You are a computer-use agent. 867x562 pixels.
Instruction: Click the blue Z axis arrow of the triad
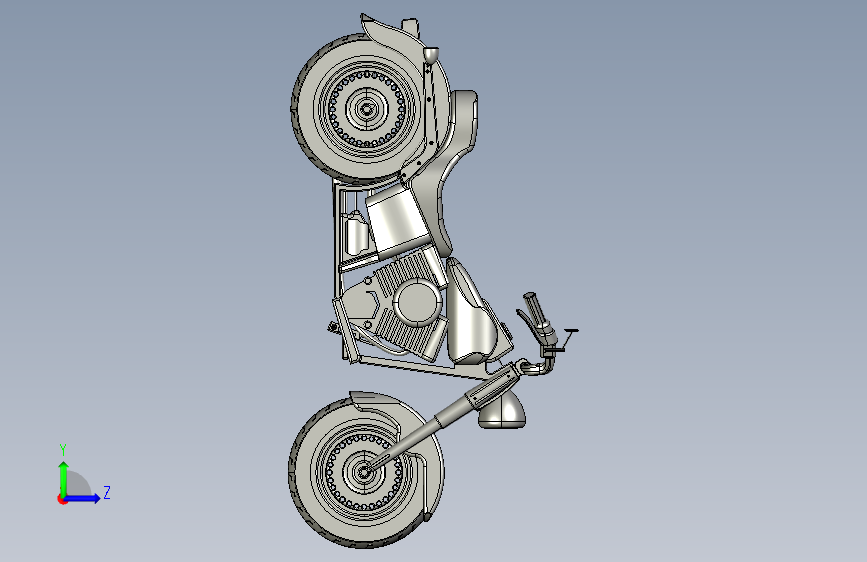(x=83, y=498)
